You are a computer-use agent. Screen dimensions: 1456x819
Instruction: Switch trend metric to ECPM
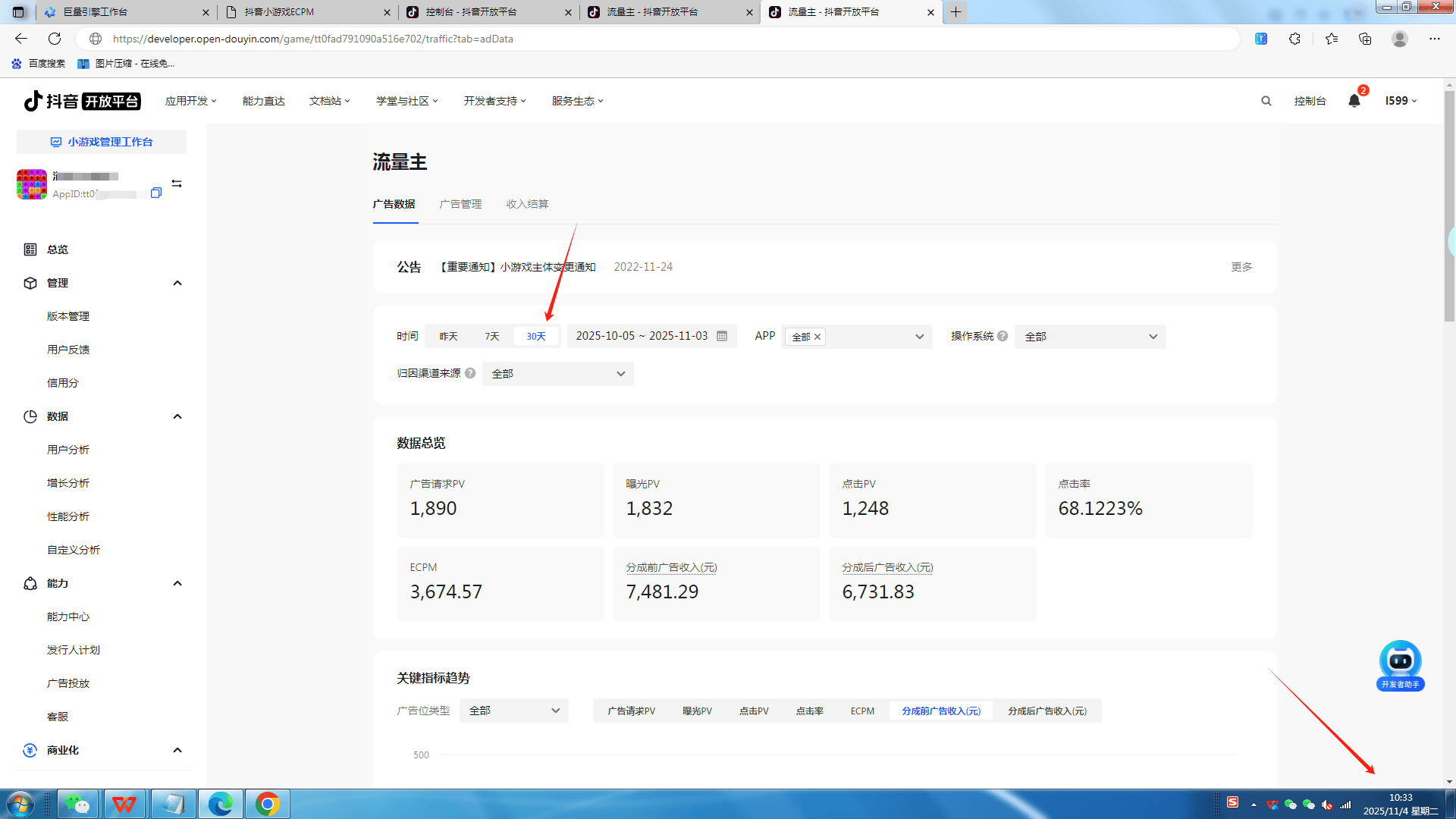pyautogui.click(x=862, y=711)
